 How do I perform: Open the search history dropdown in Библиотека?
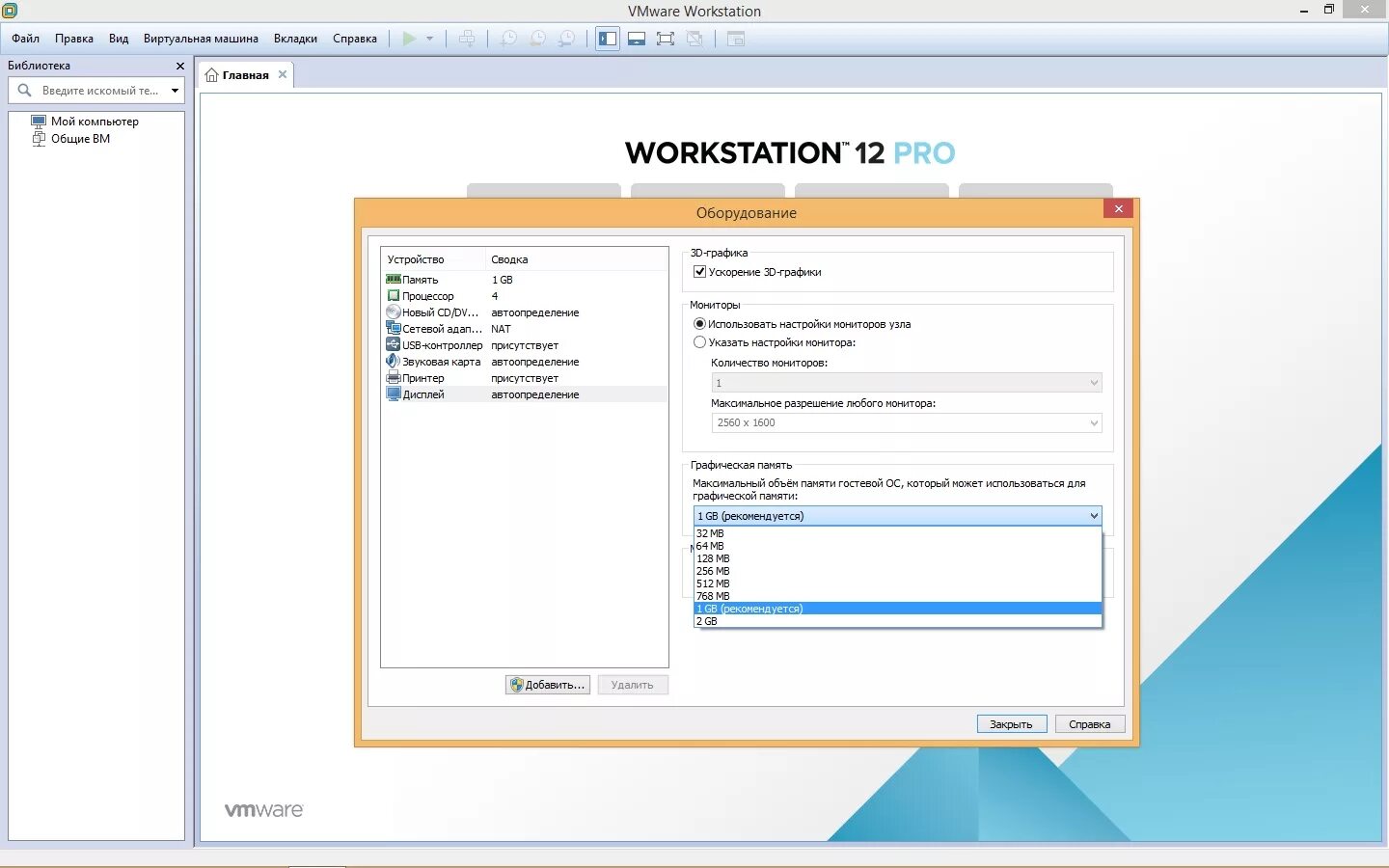tap(175, 90)
